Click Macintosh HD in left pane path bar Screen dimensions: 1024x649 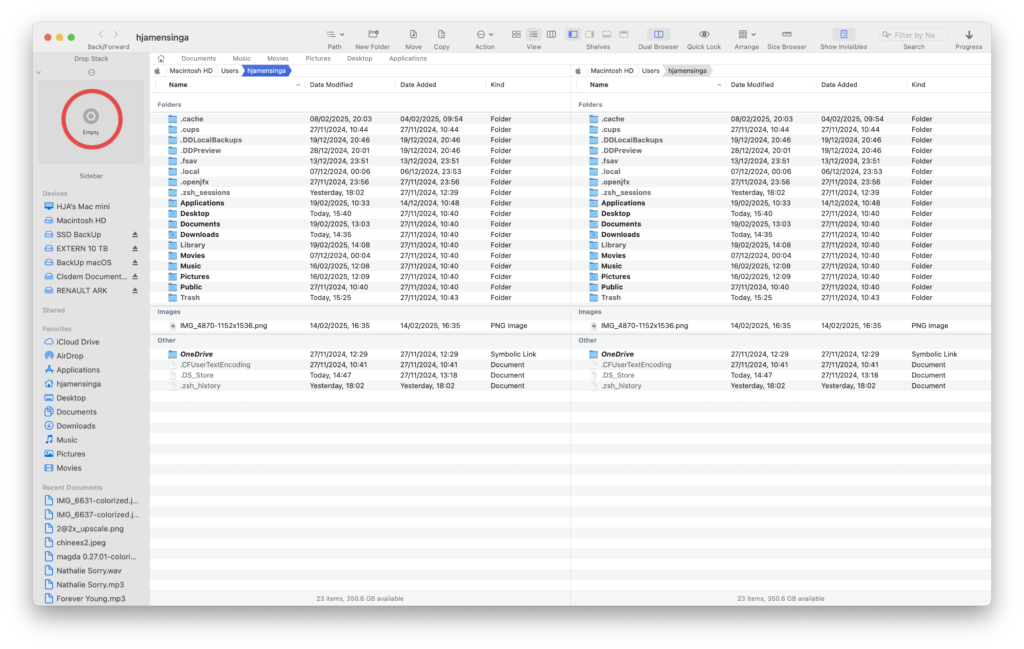pos(191,71)
